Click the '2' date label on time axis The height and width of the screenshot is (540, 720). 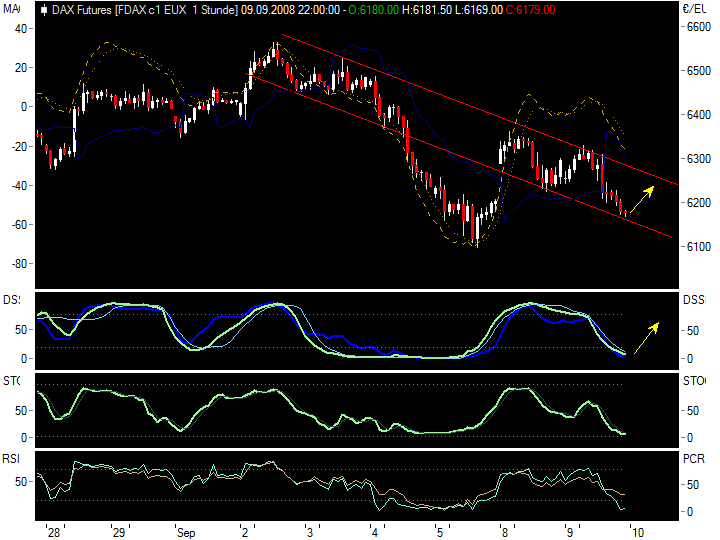point(245,533)
